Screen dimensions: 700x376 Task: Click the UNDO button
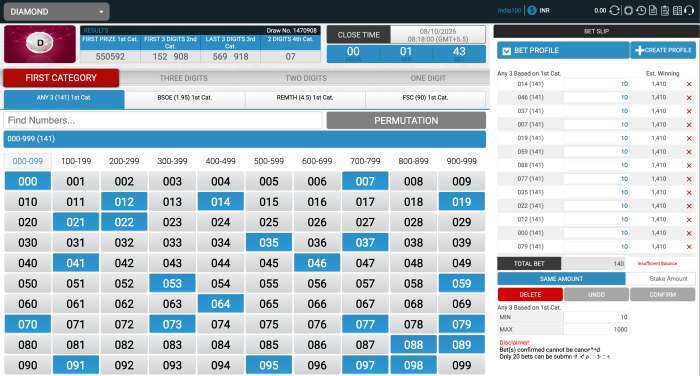[x=596, y=295]
